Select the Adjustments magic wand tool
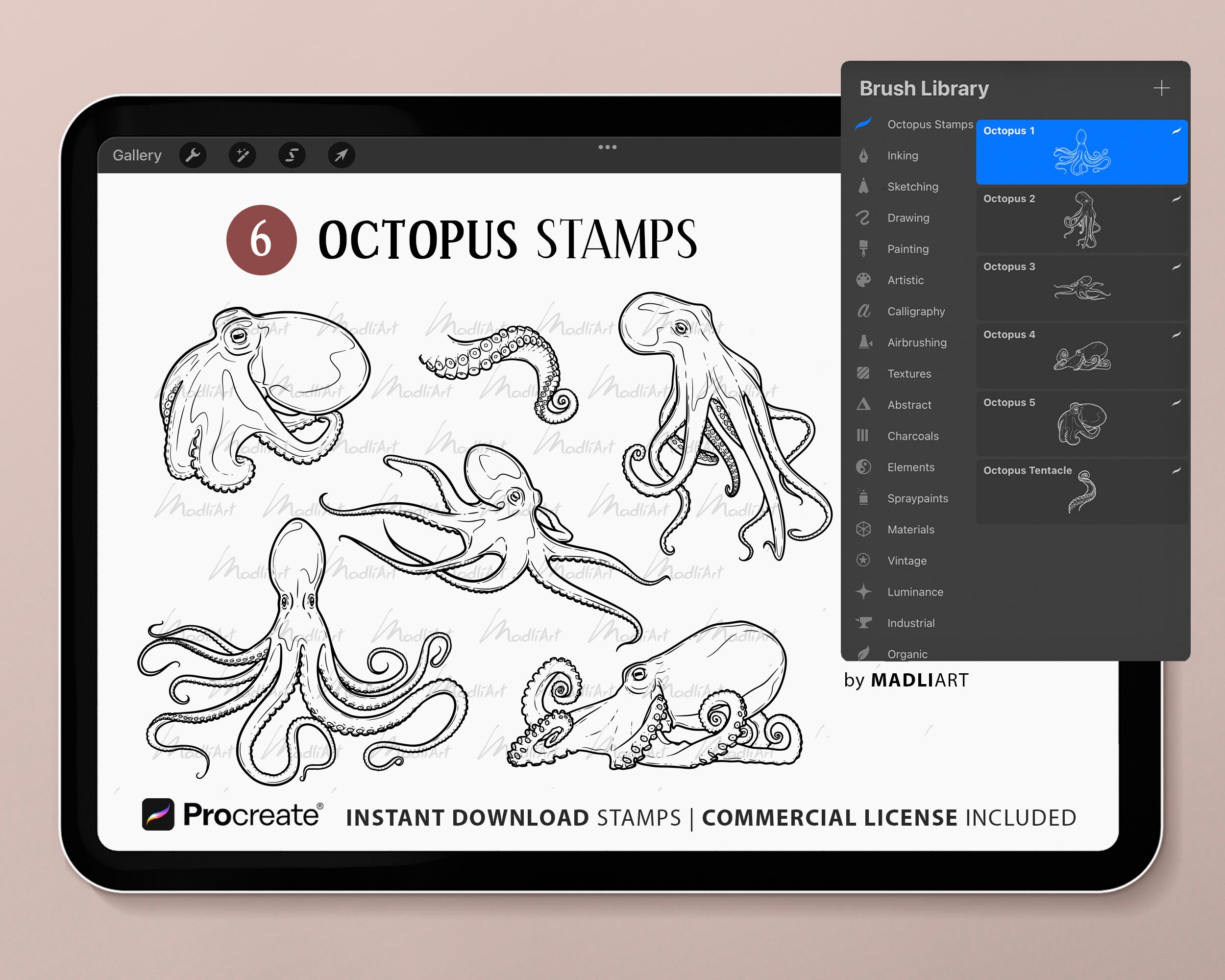 (x=243, y=155)
